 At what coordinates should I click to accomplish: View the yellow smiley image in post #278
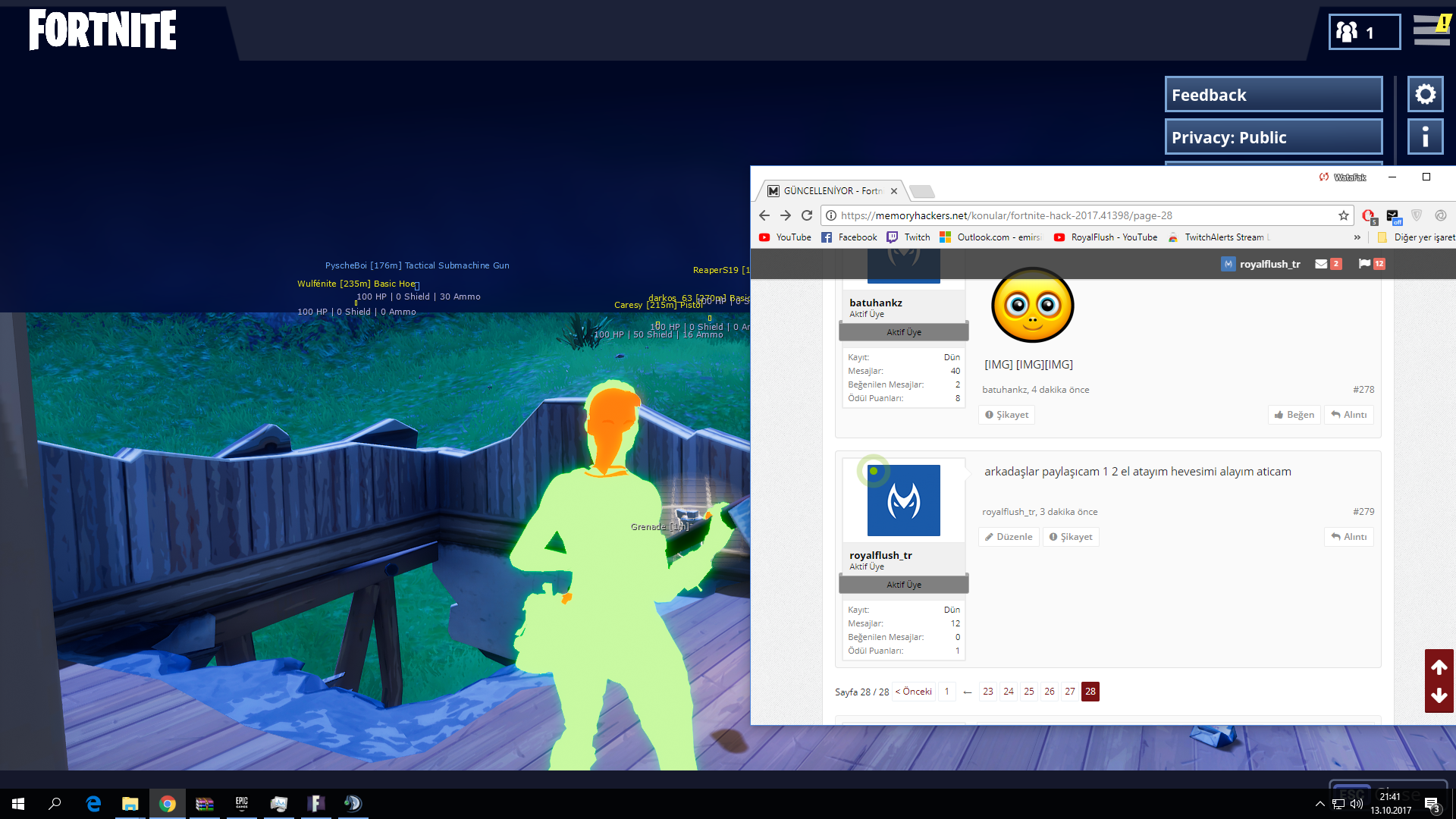pos(1033,305)
